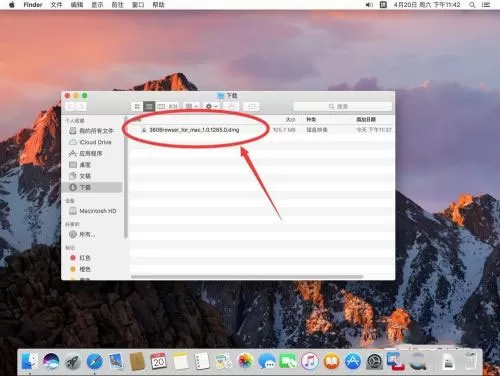The width and height of the screenshot is (500, 376).
Task: Switch Finder to column view
Action: (x=161, y=106)
